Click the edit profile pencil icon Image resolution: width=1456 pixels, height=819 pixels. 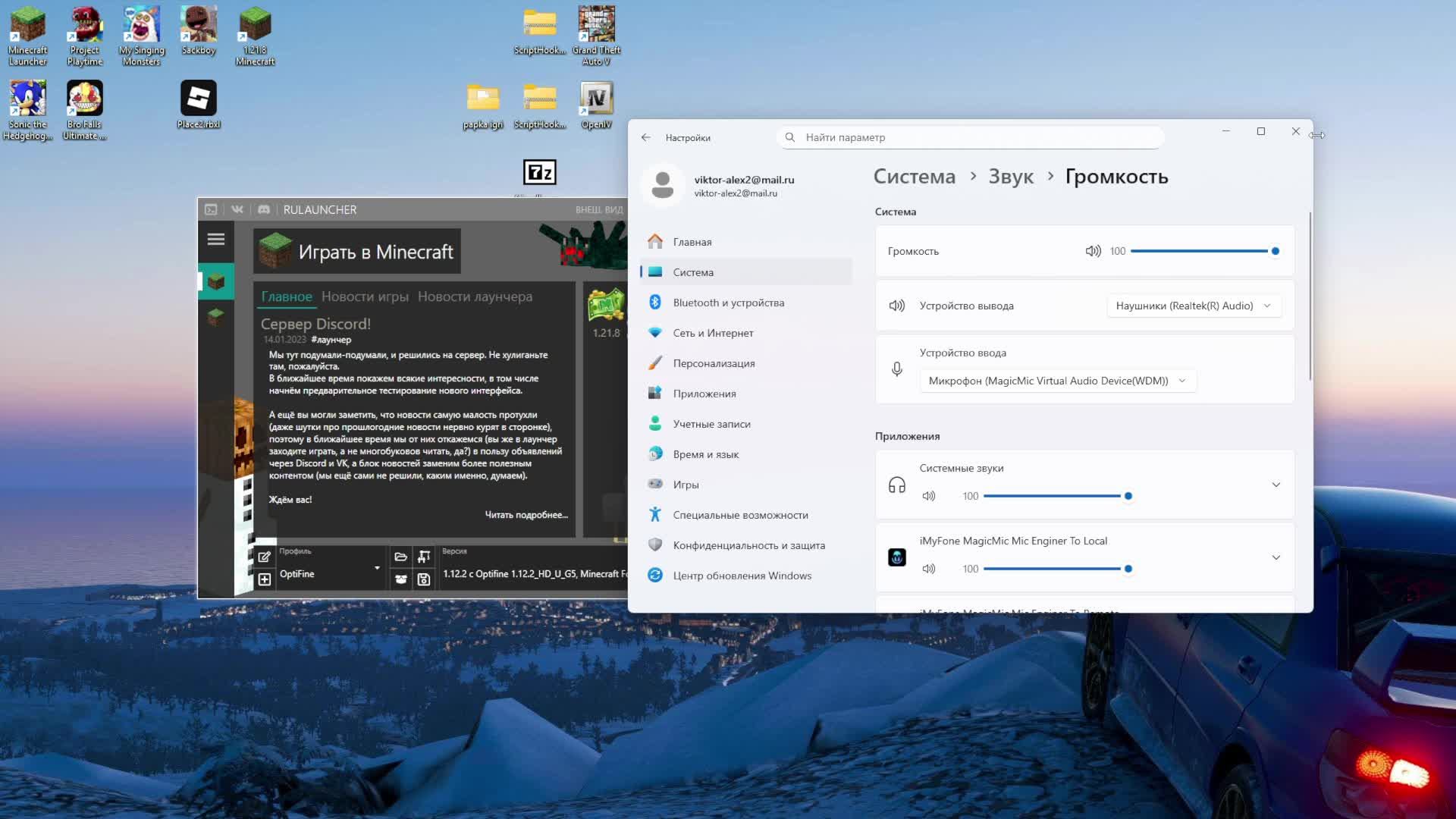[x=264, y=557]
